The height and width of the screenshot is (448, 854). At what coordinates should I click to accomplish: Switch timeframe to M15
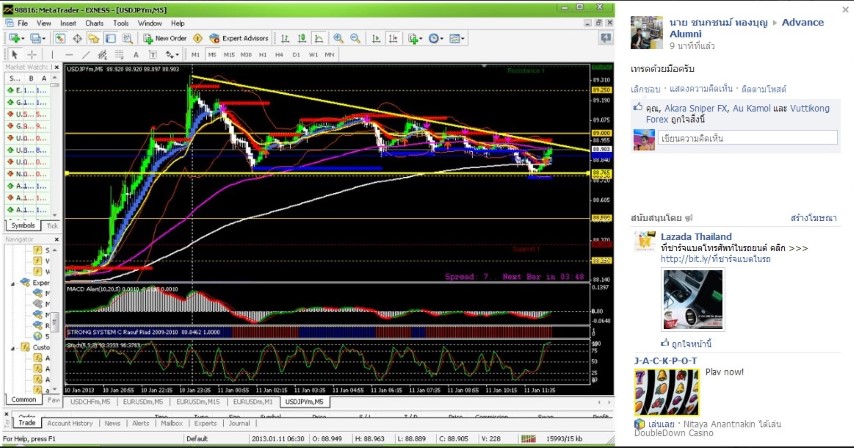coord(229,54)
